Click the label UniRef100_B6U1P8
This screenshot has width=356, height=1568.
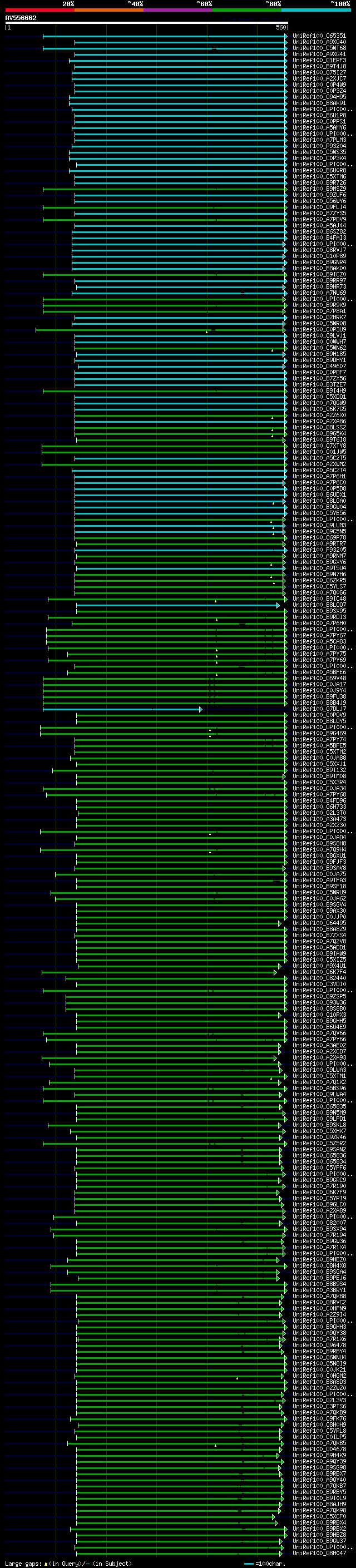click(319, 116)
